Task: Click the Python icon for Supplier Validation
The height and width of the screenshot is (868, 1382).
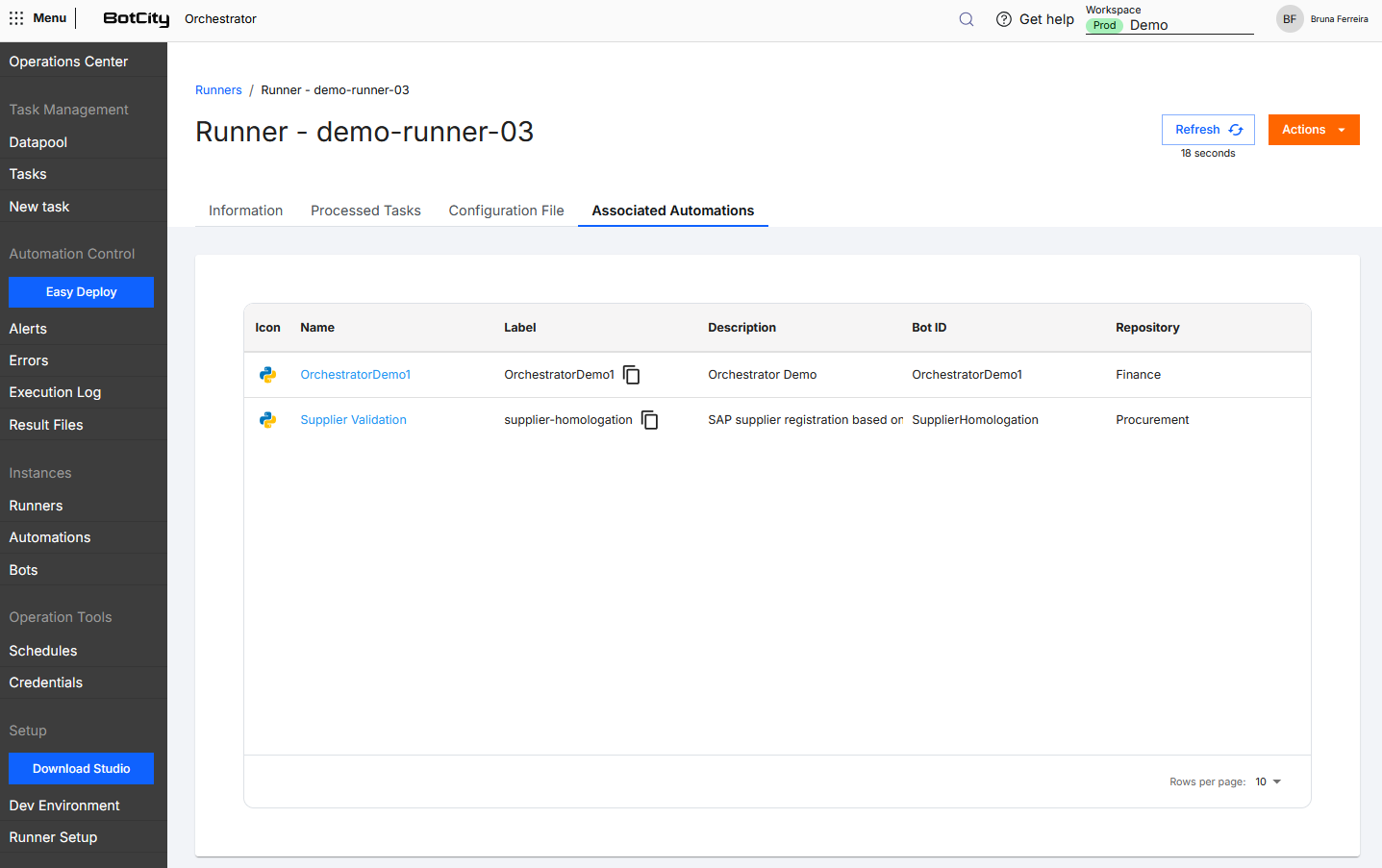Action: point(268,420)
